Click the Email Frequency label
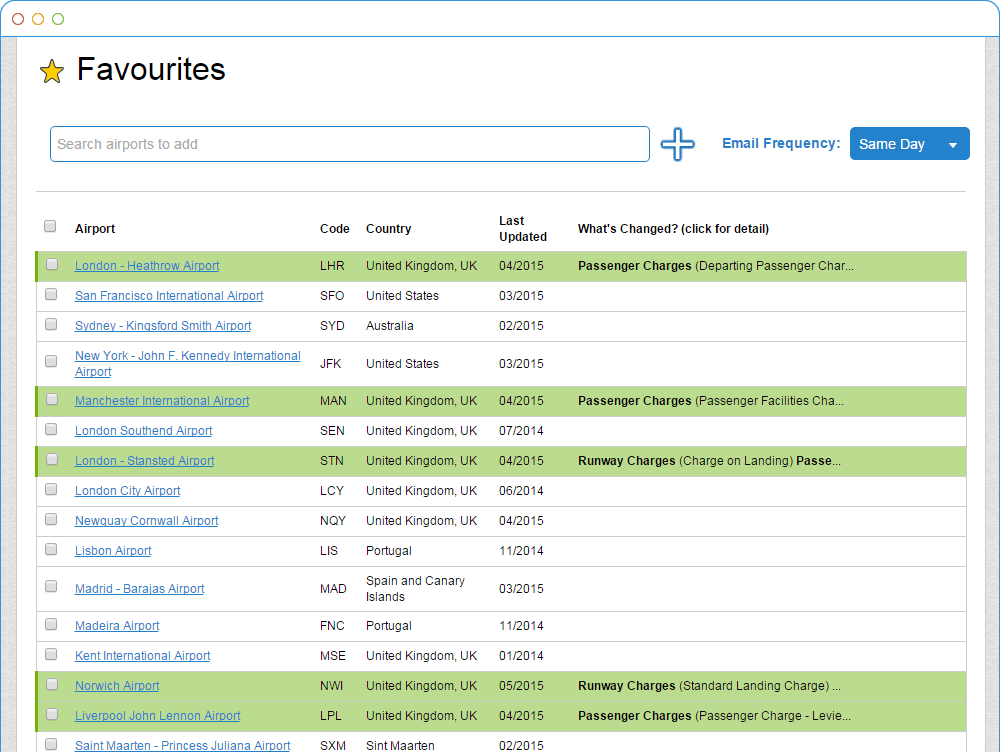The height and width of the screenshot is (752, 1000). click(781, 144)
